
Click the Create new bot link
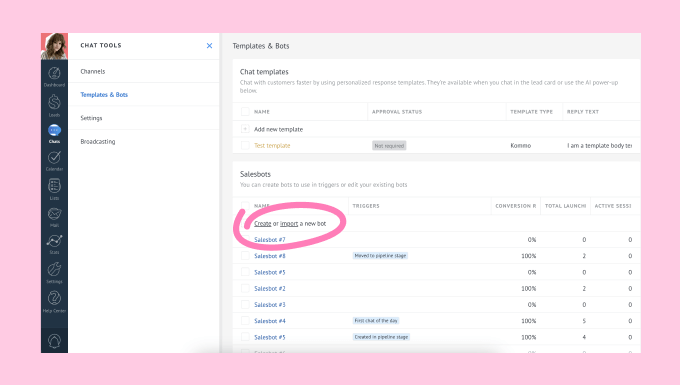click(262, 223)
